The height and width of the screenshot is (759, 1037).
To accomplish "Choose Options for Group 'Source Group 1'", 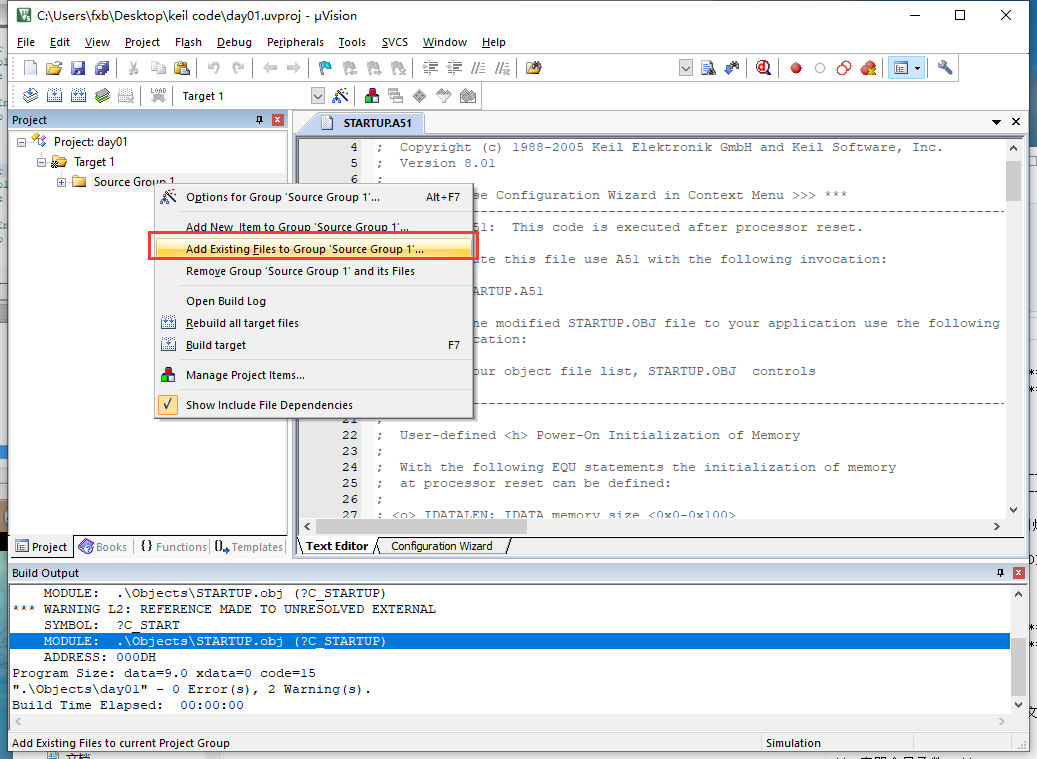I will click(313, 197).
